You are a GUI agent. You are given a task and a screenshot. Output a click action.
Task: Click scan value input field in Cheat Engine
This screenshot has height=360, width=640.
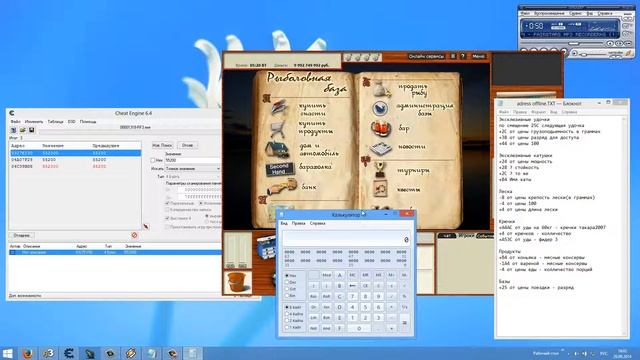click(193, 160)
